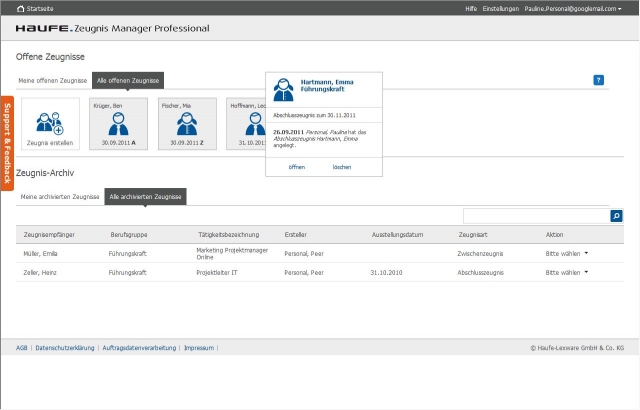Switch to Meine archivierten Zeugnisse tab
This screenshot has height=410, width=640.
60,198
